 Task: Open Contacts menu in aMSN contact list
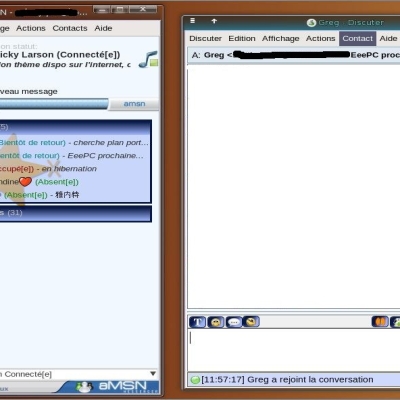click(70, 28)
